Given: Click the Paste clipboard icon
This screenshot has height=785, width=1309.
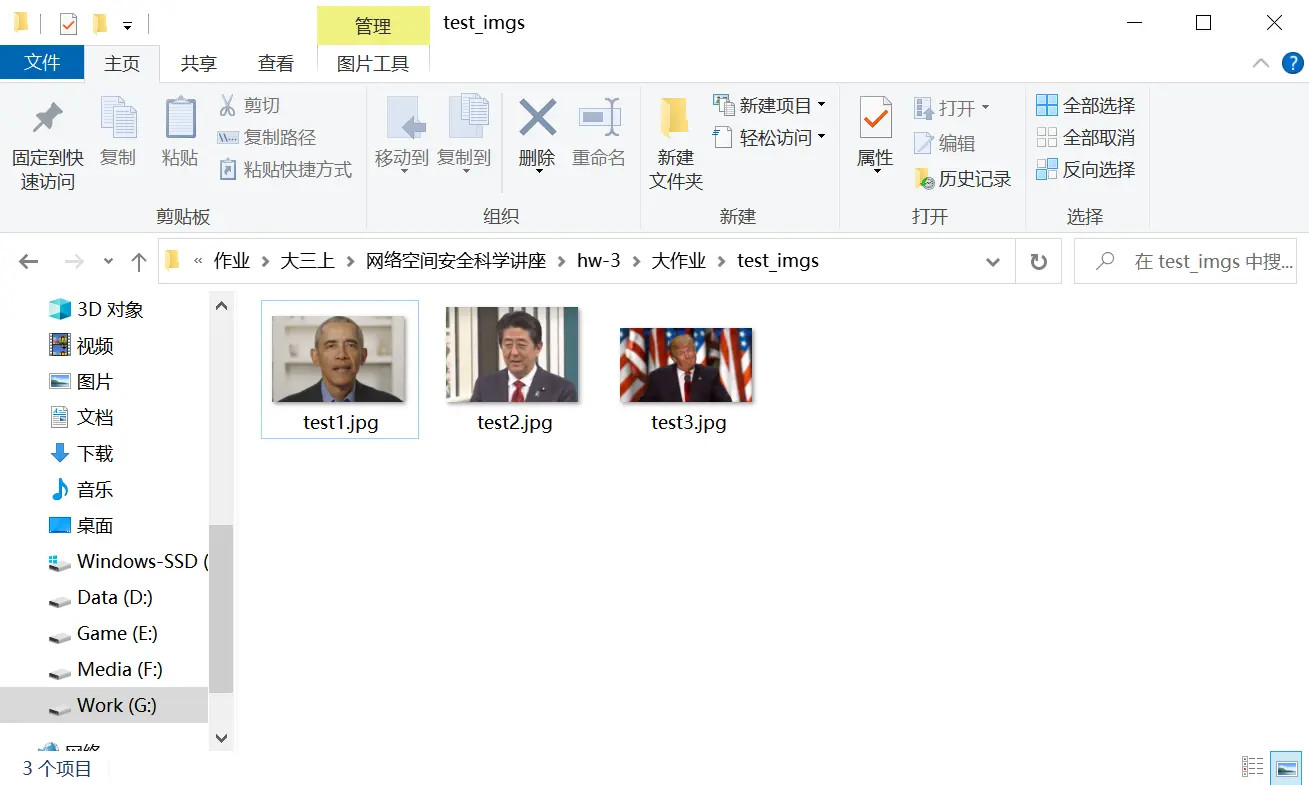Looking at the screenshot, I should click(x=180, y=119).
